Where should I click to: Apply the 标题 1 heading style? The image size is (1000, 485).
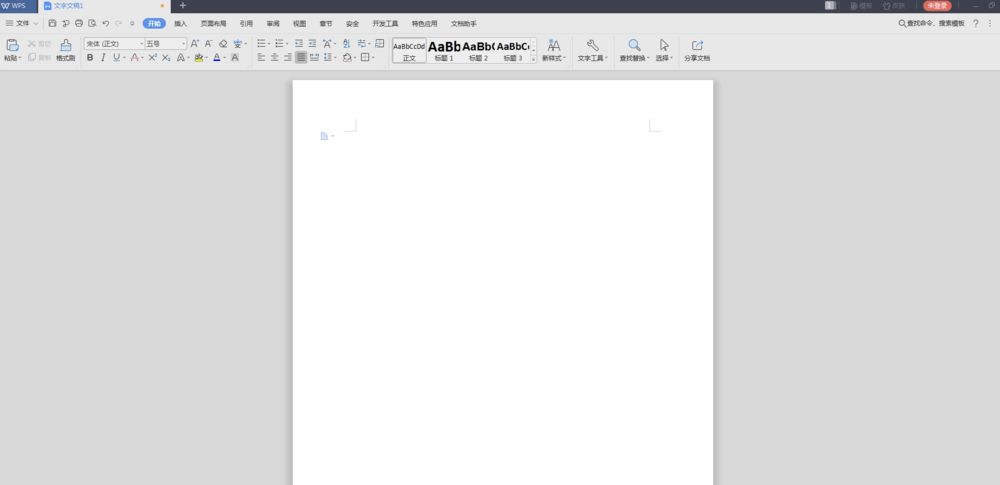444,50
